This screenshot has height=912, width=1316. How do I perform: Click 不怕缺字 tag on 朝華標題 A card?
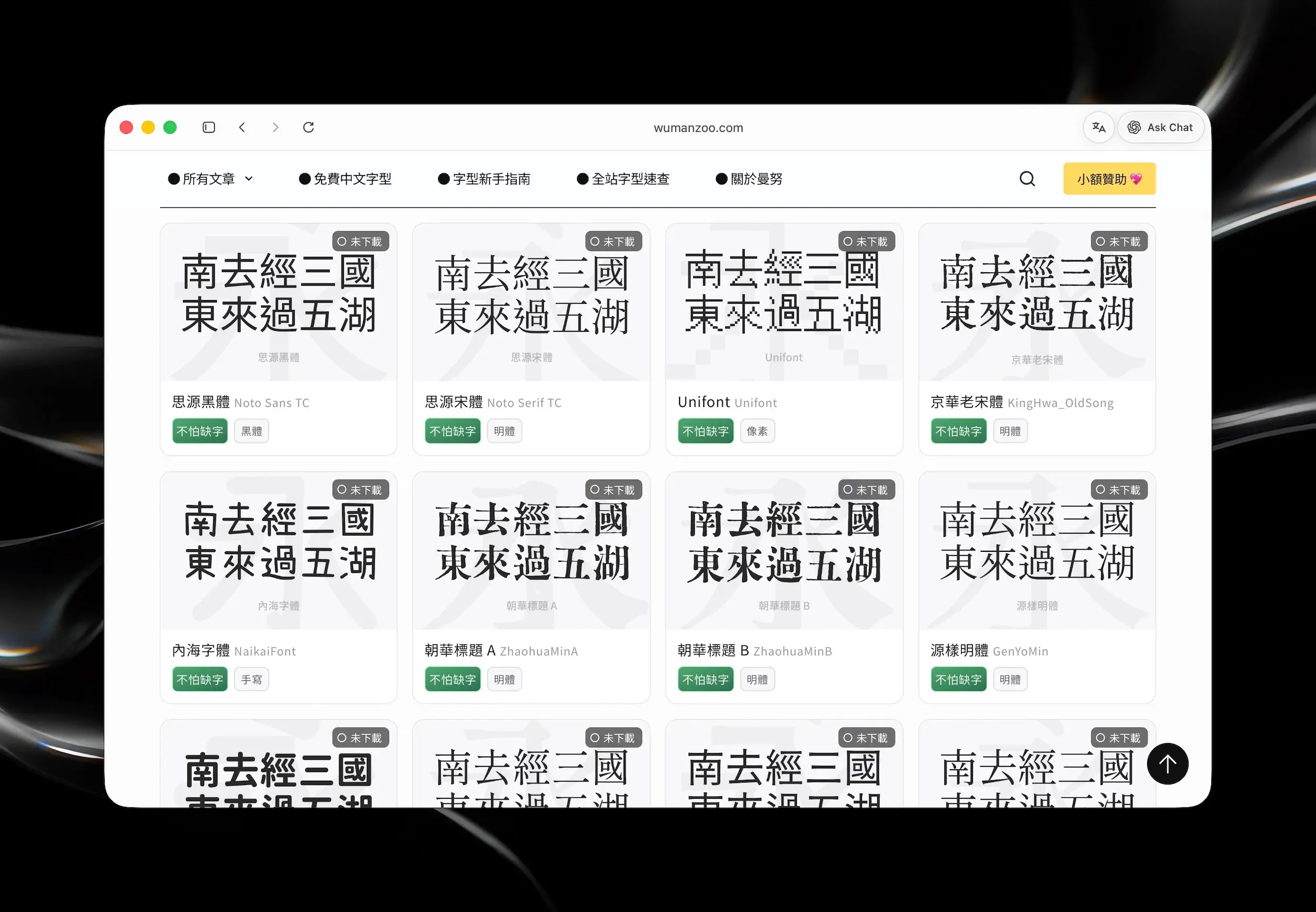pos(452,679)
